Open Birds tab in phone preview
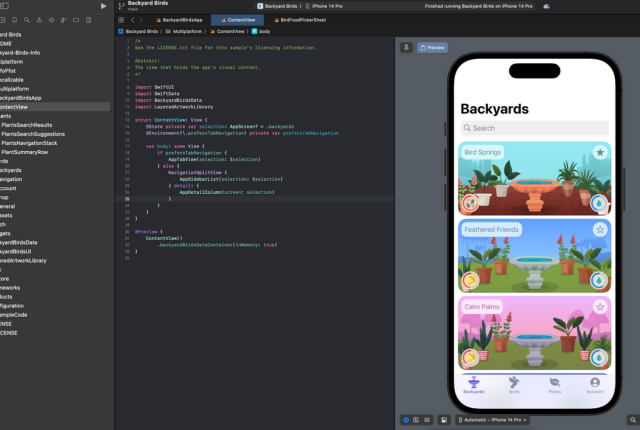This screenshot has width=640, height=430. click(x=514, y=385)
